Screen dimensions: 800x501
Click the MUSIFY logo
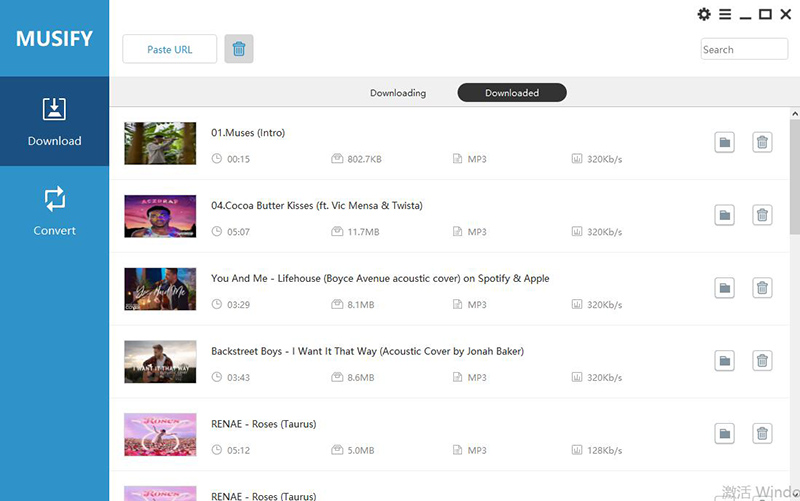[54, 39]
